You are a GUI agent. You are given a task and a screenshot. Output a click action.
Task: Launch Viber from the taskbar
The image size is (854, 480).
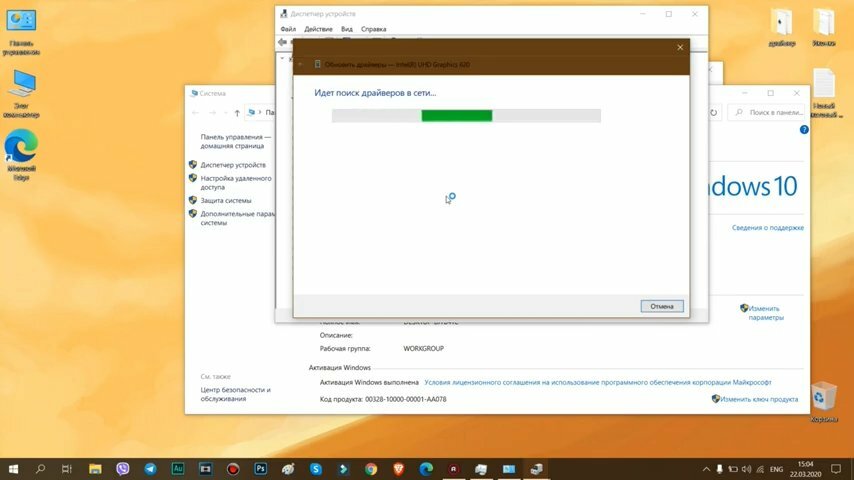point(123,469)
